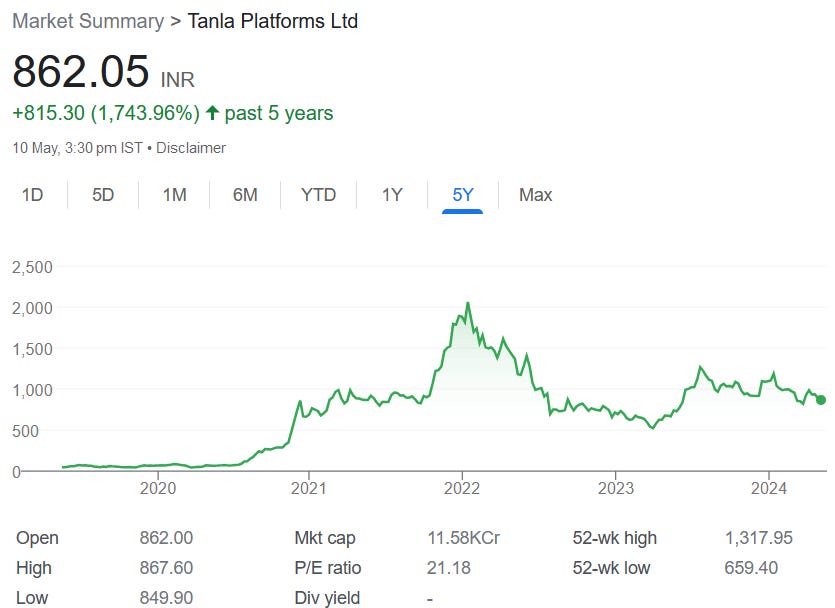
Task: Click the 2,000 y-axis label
Action: click(32, 308)
